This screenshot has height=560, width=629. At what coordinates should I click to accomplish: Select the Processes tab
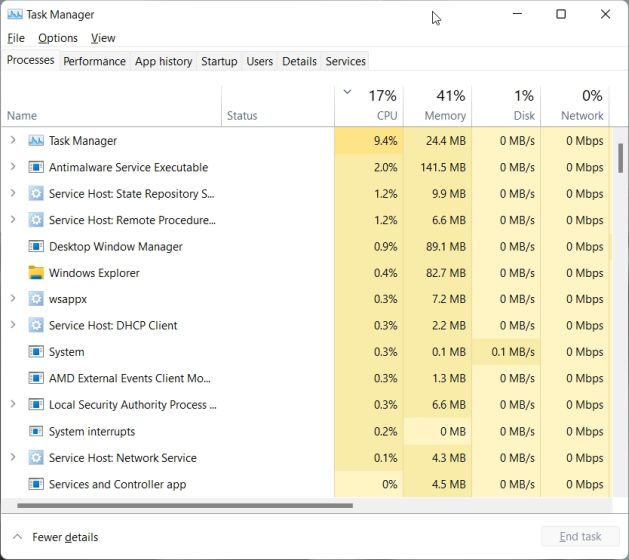point(30,60)
